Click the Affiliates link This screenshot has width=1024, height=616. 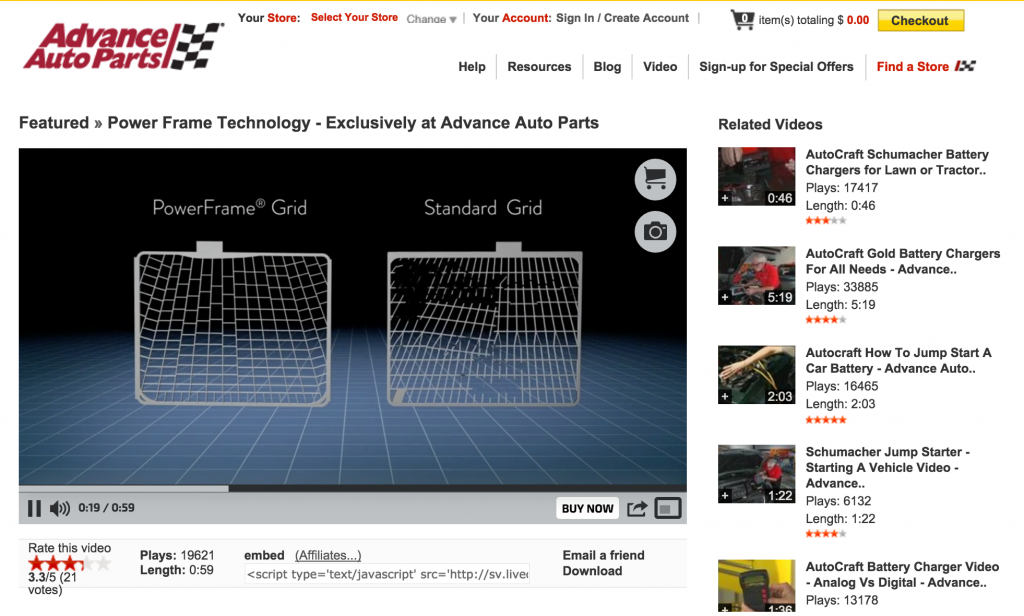328,555
